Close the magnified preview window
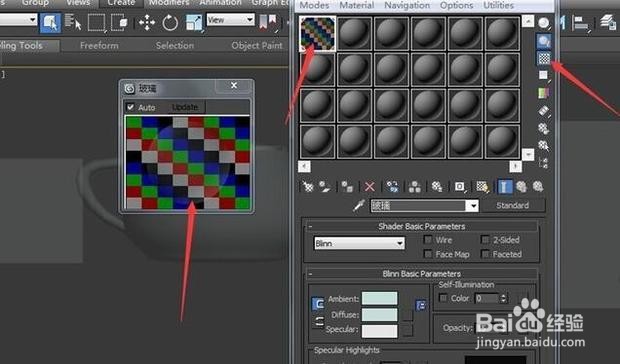 234,86
